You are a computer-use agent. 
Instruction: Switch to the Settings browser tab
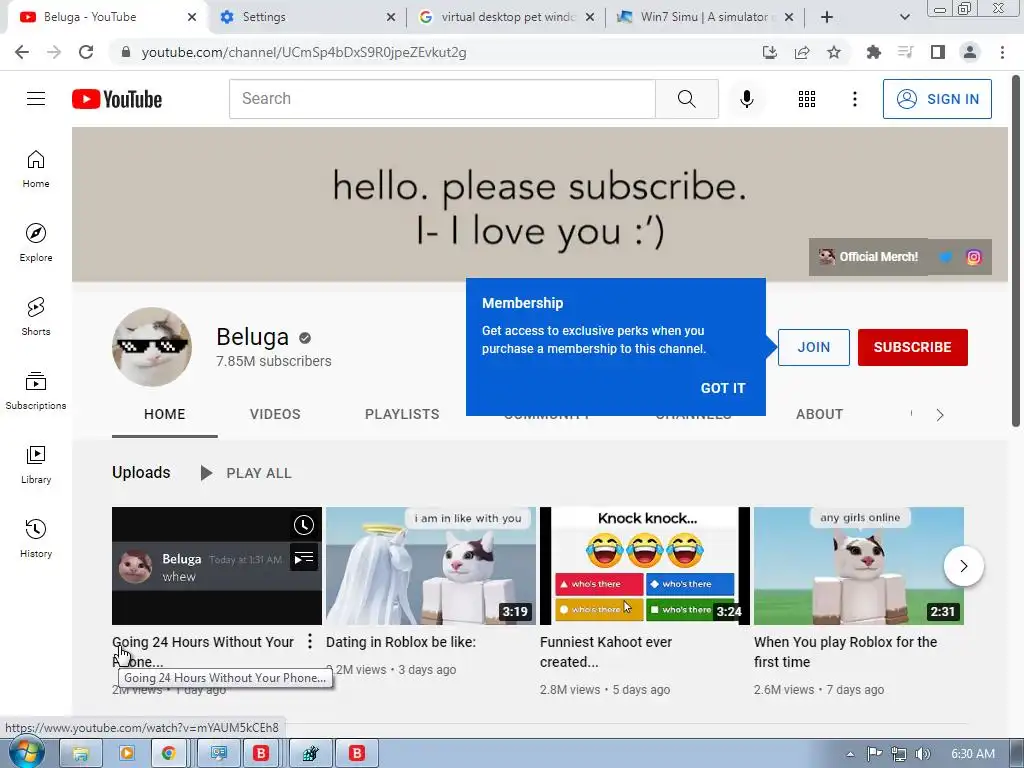pos(307,17)
